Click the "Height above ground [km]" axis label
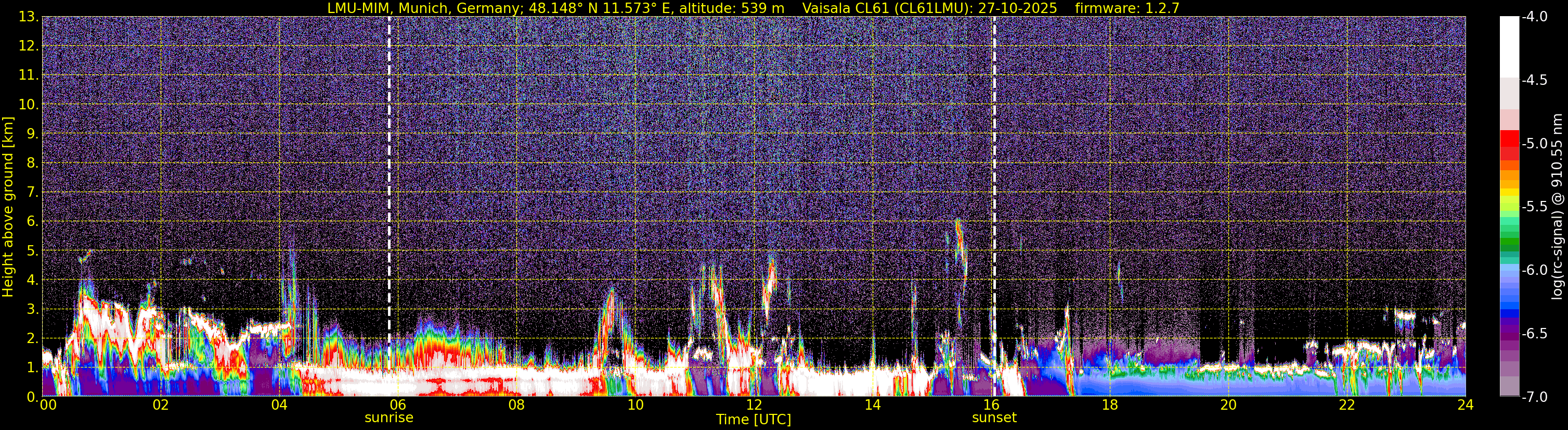The width and height of the screenshot is (1568, 430). [x=8, y=207]
